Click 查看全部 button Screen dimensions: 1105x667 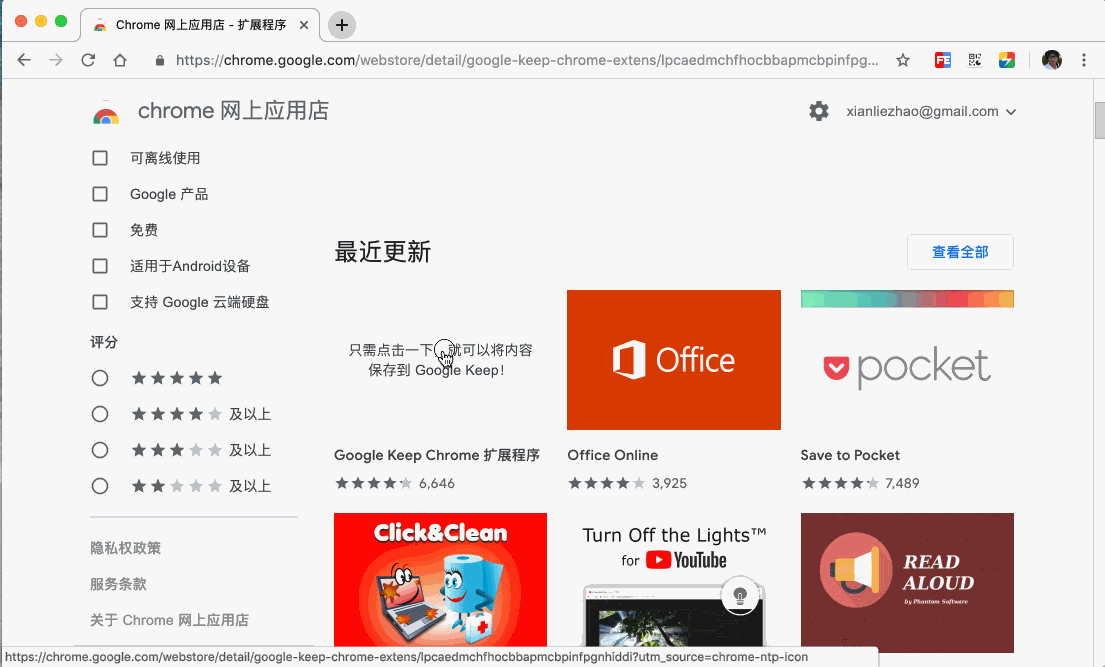(960, 252)
